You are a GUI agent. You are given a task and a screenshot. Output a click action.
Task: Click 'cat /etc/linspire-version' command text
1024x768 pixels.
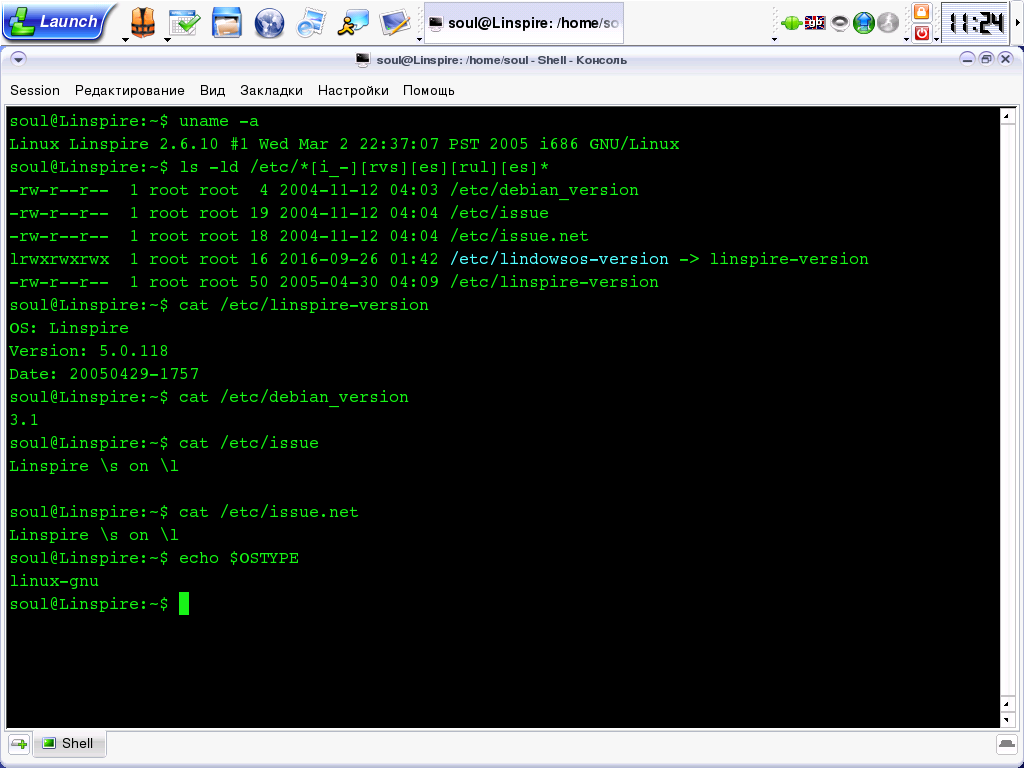(304, 306)
